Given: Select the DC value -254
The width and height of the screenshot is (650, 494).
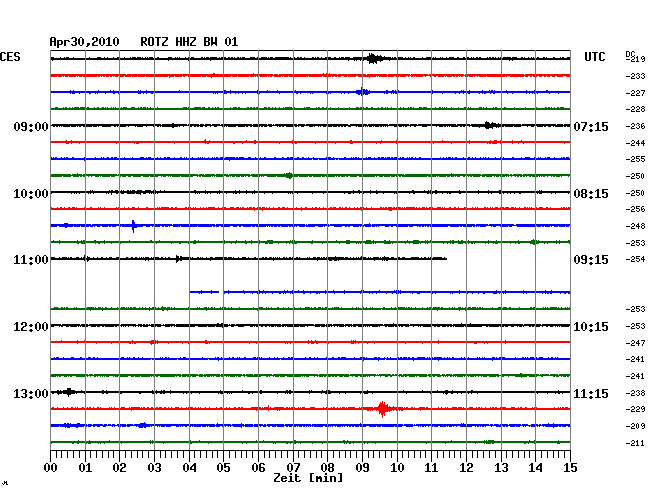Looking at the screenshot, I should [635, 259].
